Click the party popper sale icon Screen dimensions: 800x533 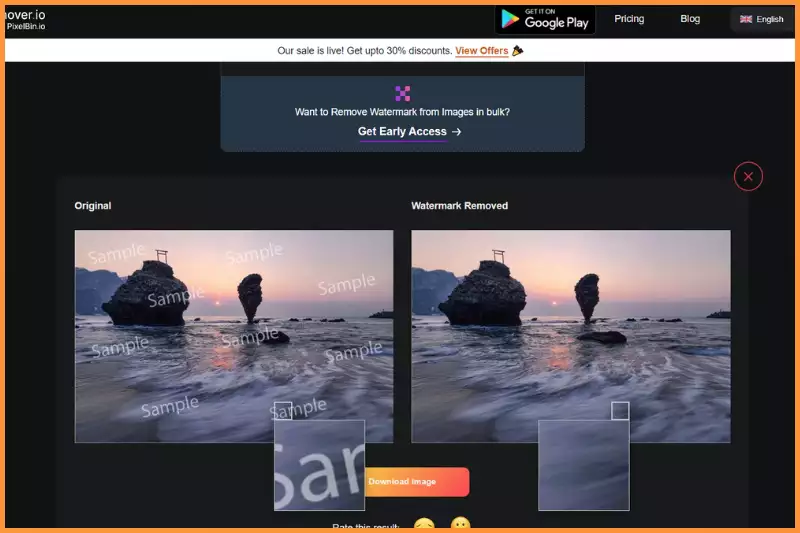518,50
